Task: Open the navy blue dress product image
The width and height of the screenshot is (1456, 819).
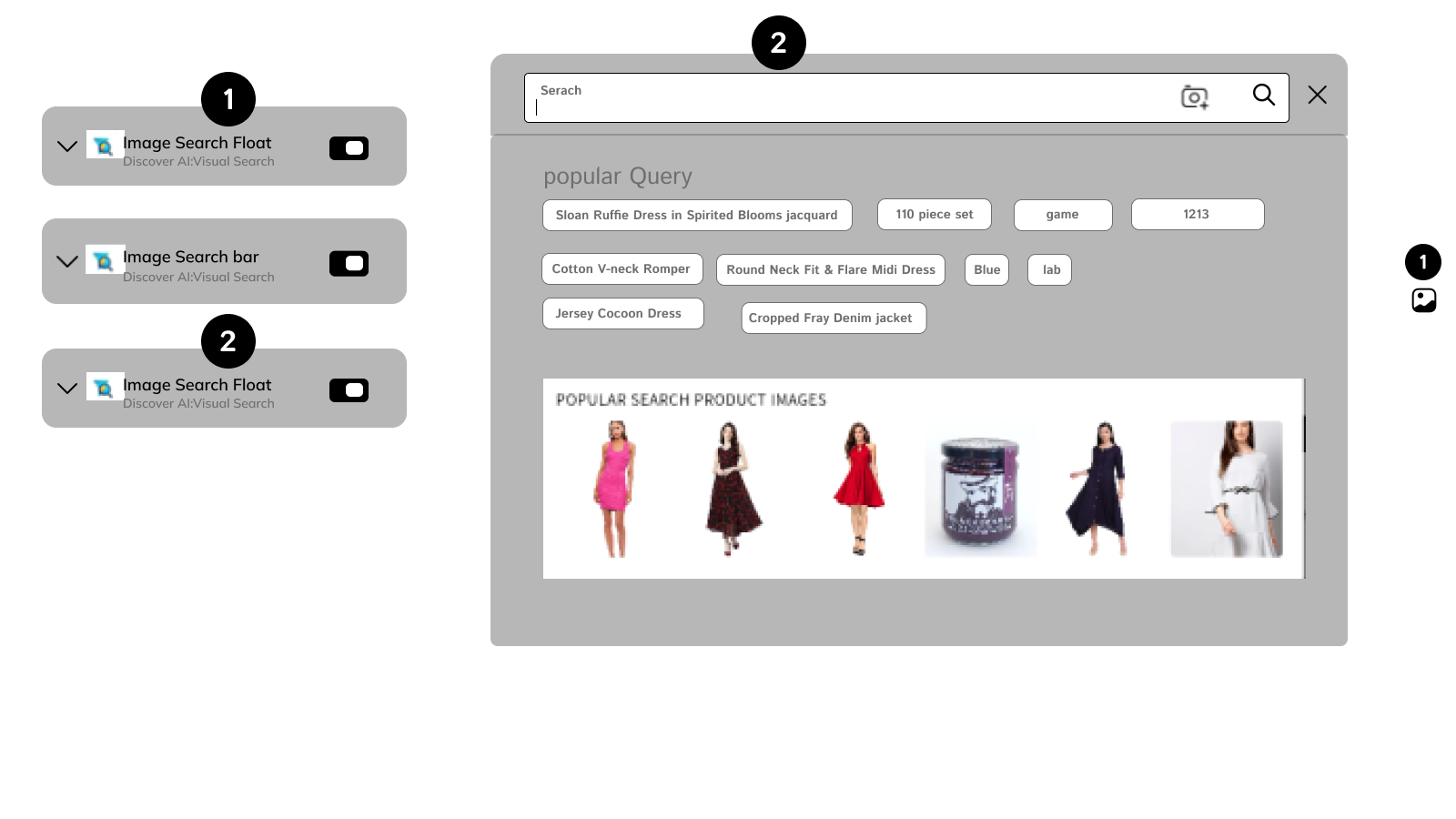Action: point(1099,489)
